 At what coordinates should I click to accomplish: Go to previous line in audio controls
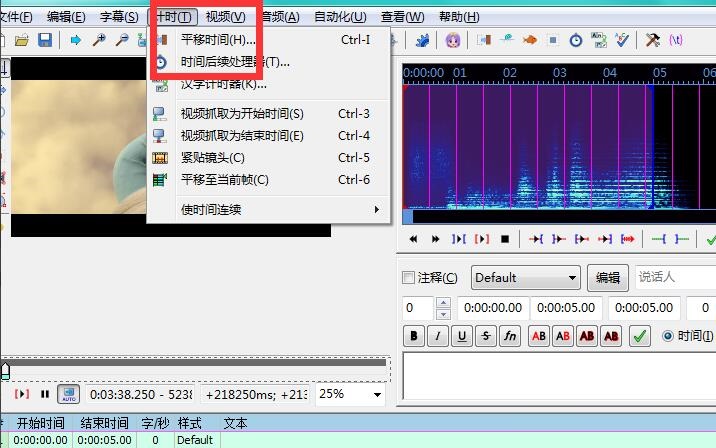click(x=413, y=239)
